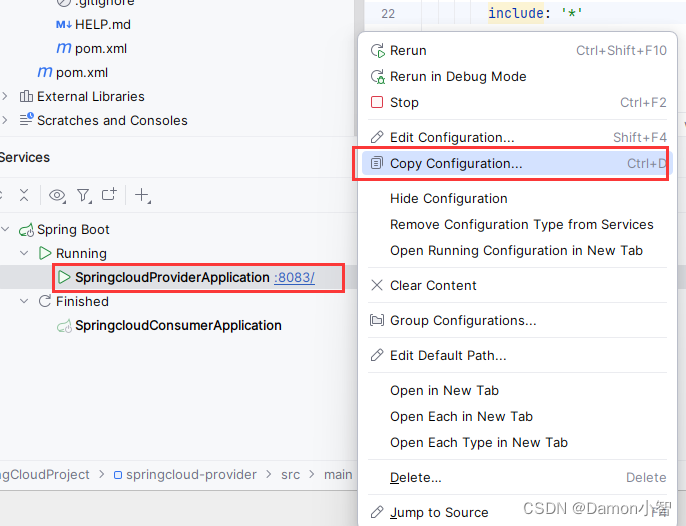Click the Clear Content X icon
Screen dimensions: 686x526
click(377, 285)
